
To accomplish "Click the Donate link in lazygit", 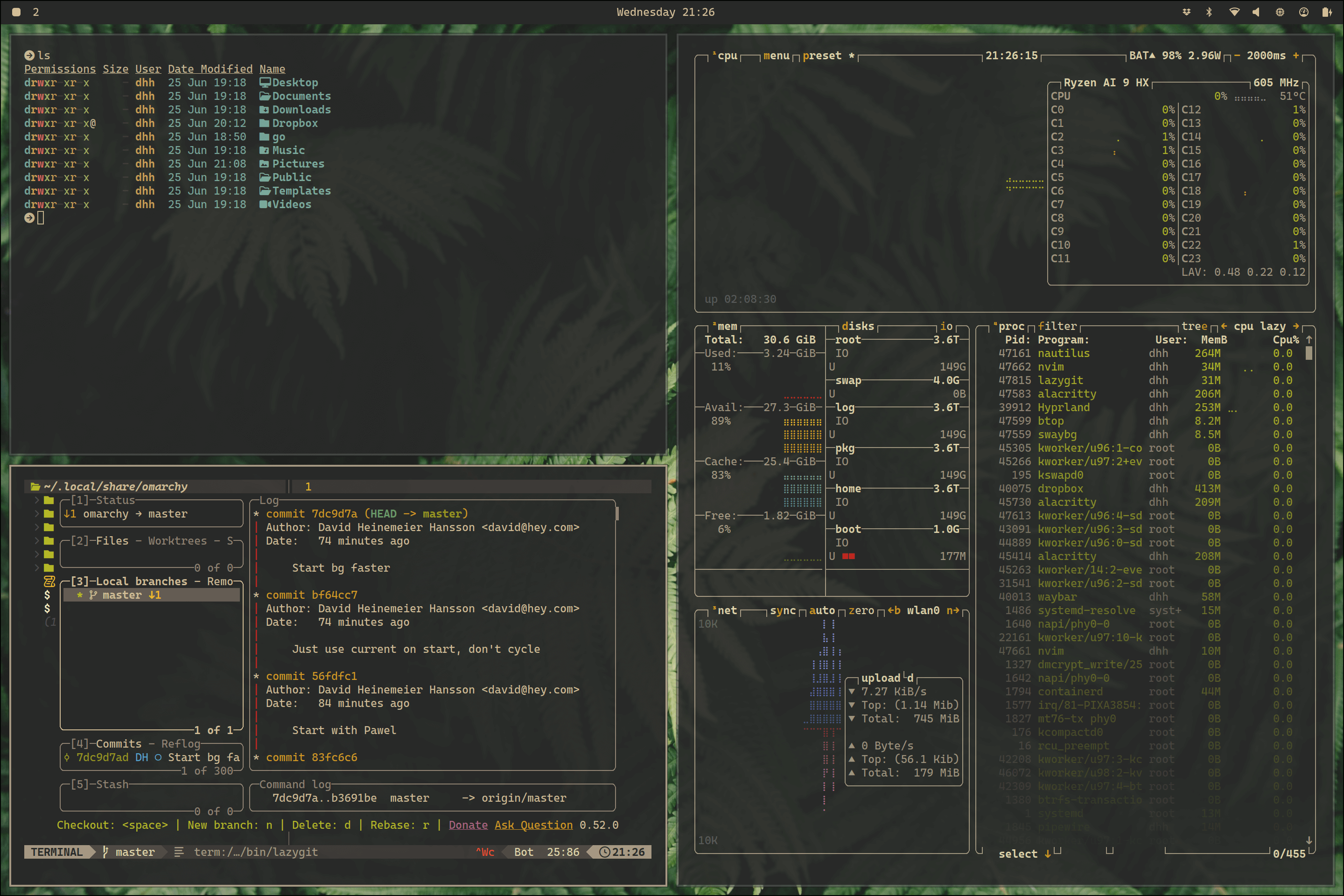I will (x=468, y=825).
